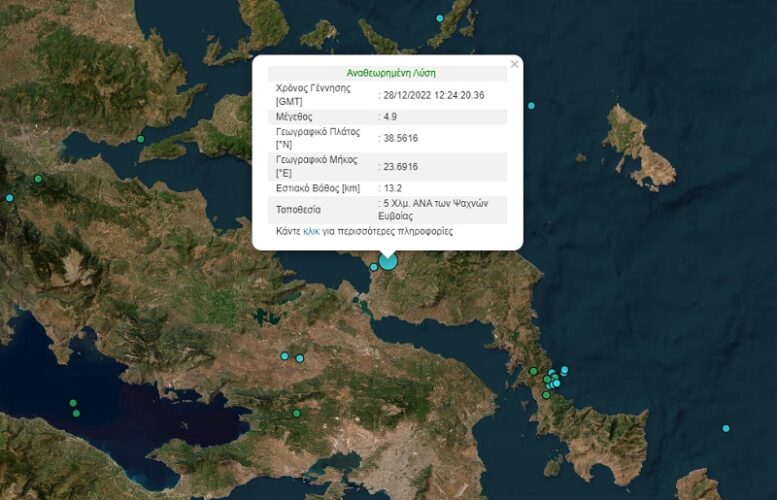The width and height of the screenshot is (777, 500).
Task: Follow the 'κλικ' link for more information
Action: (x=311, y=231)
